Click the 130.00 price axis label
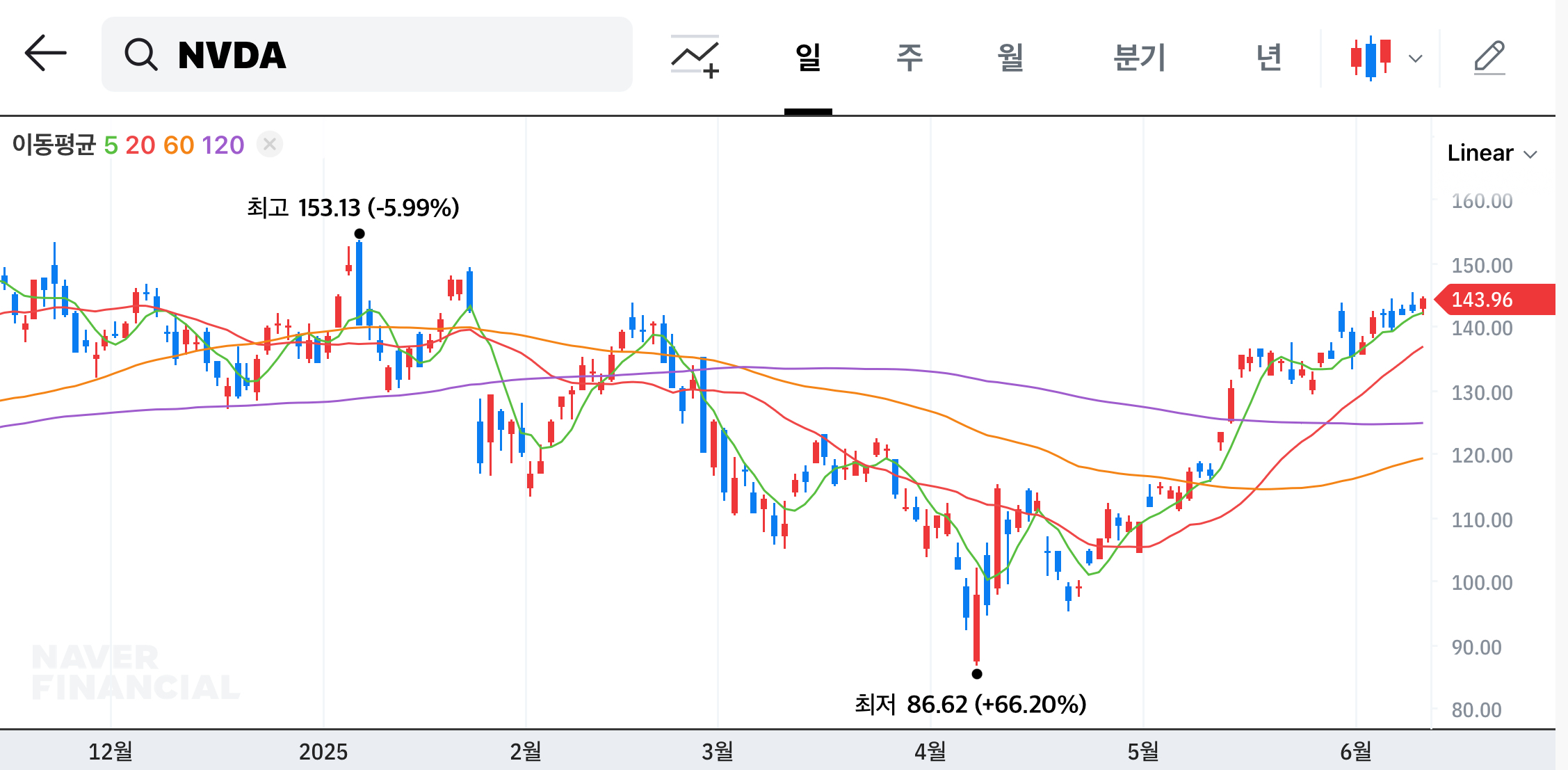This screenshot has height=770, width=1568. coord(1482,392)
